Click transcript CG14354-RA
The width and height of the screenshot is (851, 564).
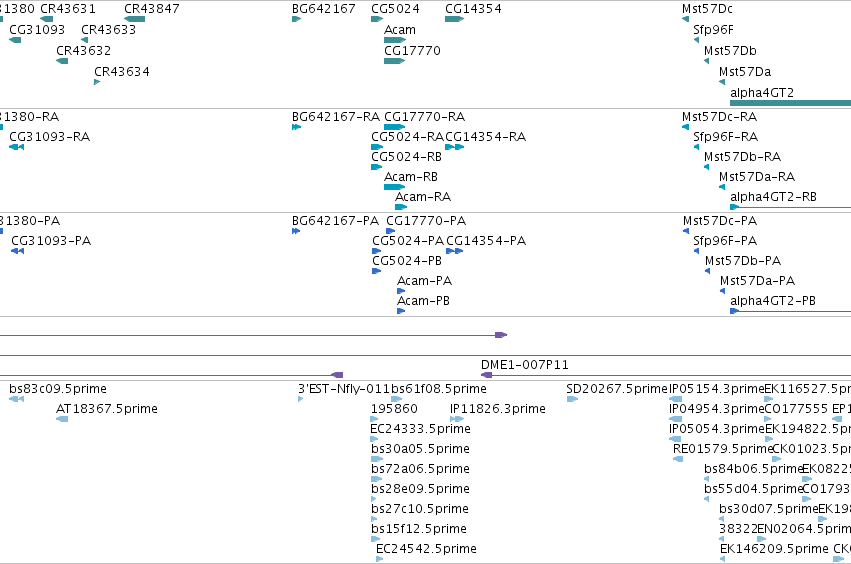point(486,137)
